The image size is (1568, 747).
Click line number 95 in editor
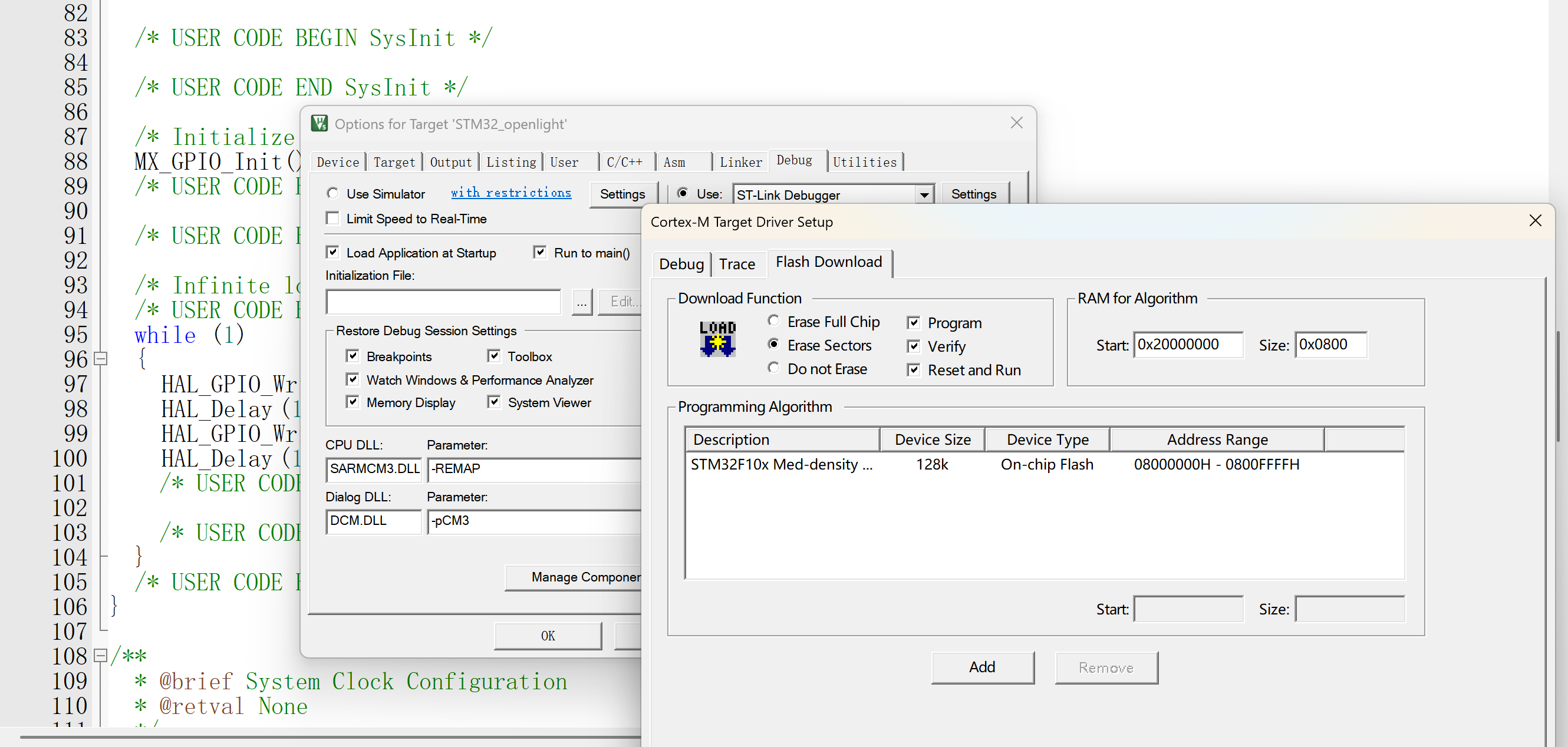click(75, 335)
